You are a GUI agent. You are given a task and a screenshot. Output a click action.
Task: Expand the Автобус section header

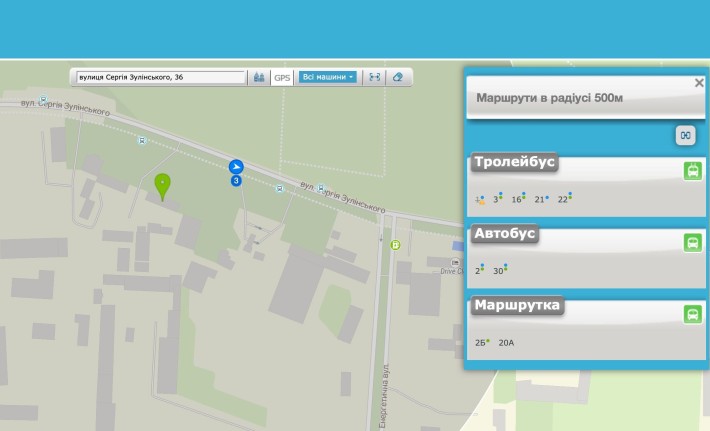pyautogui.click(x=506, y=234)
